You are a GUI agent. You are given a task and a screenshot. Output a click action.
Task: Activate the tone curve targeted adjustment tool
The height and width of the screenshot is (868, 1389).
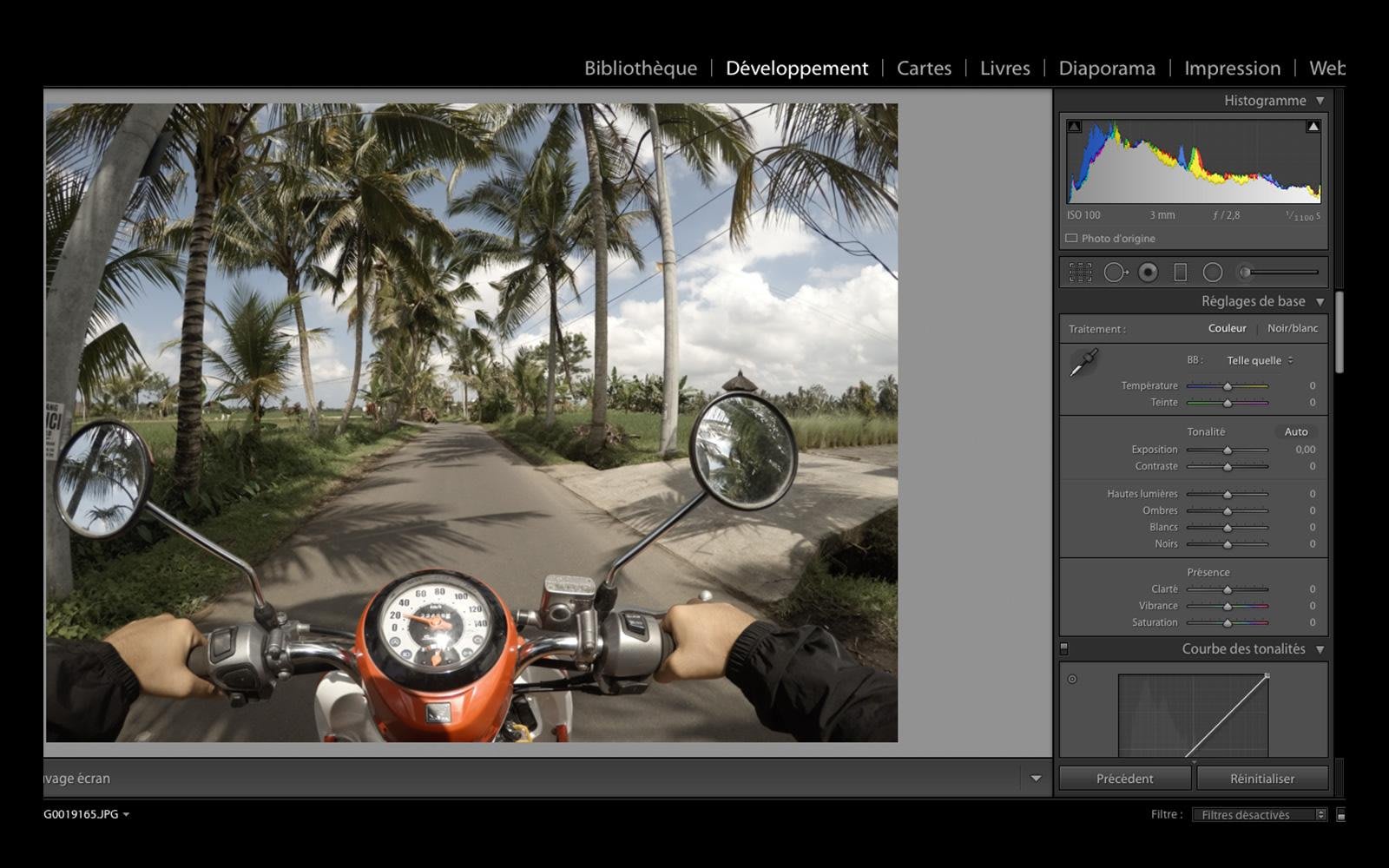[1072, 679]
